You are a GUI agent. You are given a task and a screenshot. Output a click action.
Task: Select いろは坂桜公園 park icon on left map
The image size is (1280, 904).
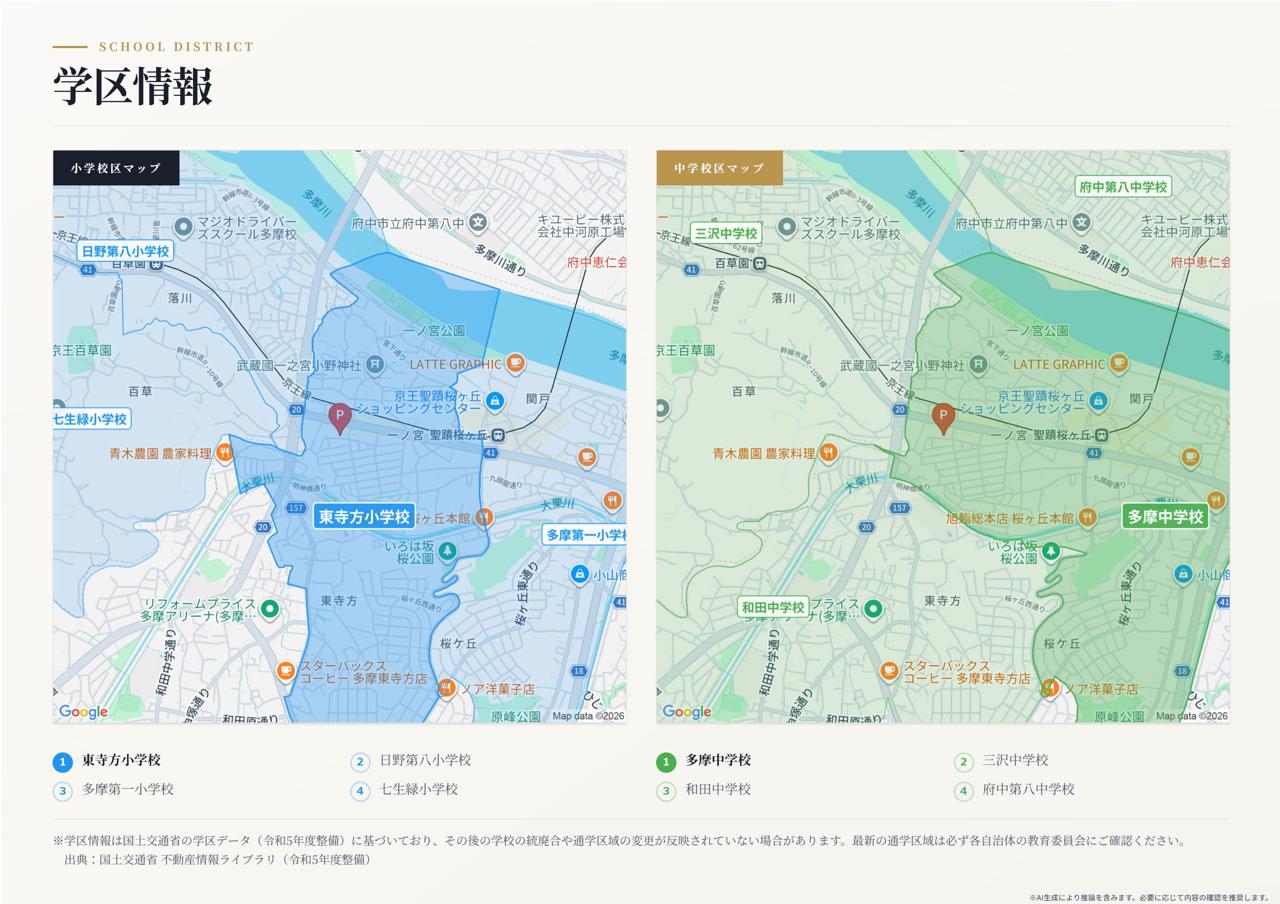click(448, 551)
